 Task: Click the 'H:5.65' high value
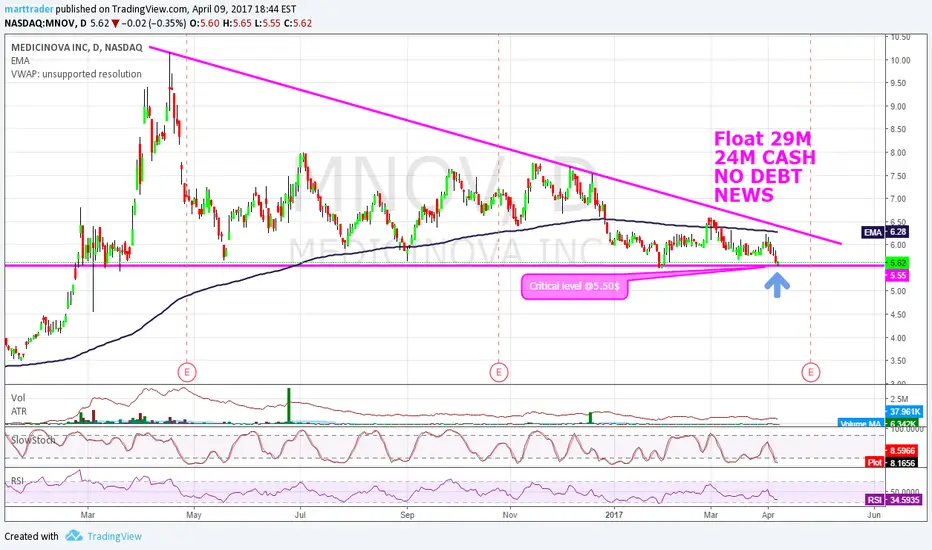[237, 23]
